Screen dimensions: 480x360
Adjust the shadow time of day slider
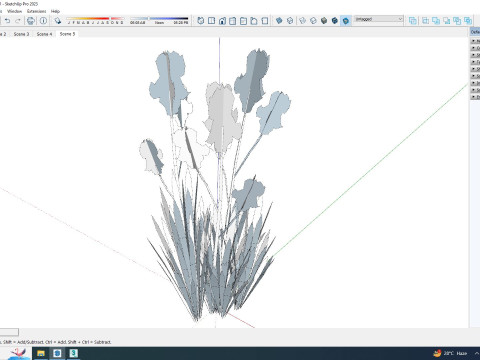click(x=159, y=21)
